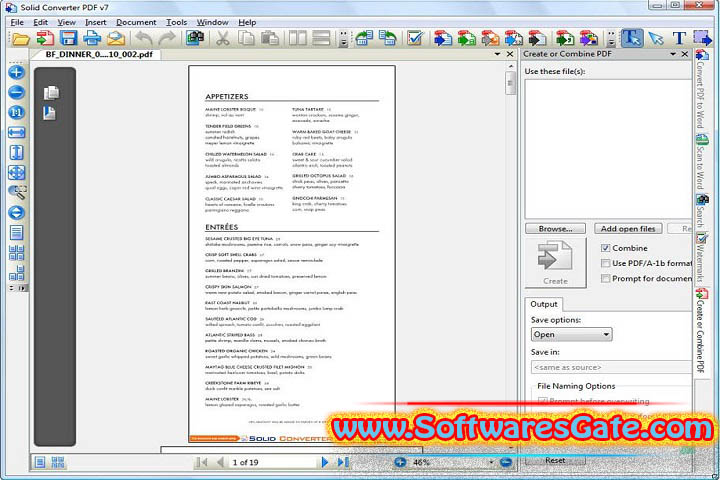Expand the first toolbar overflow chevron
This screenshot has height=480, width=720.
tap(343, 40)
